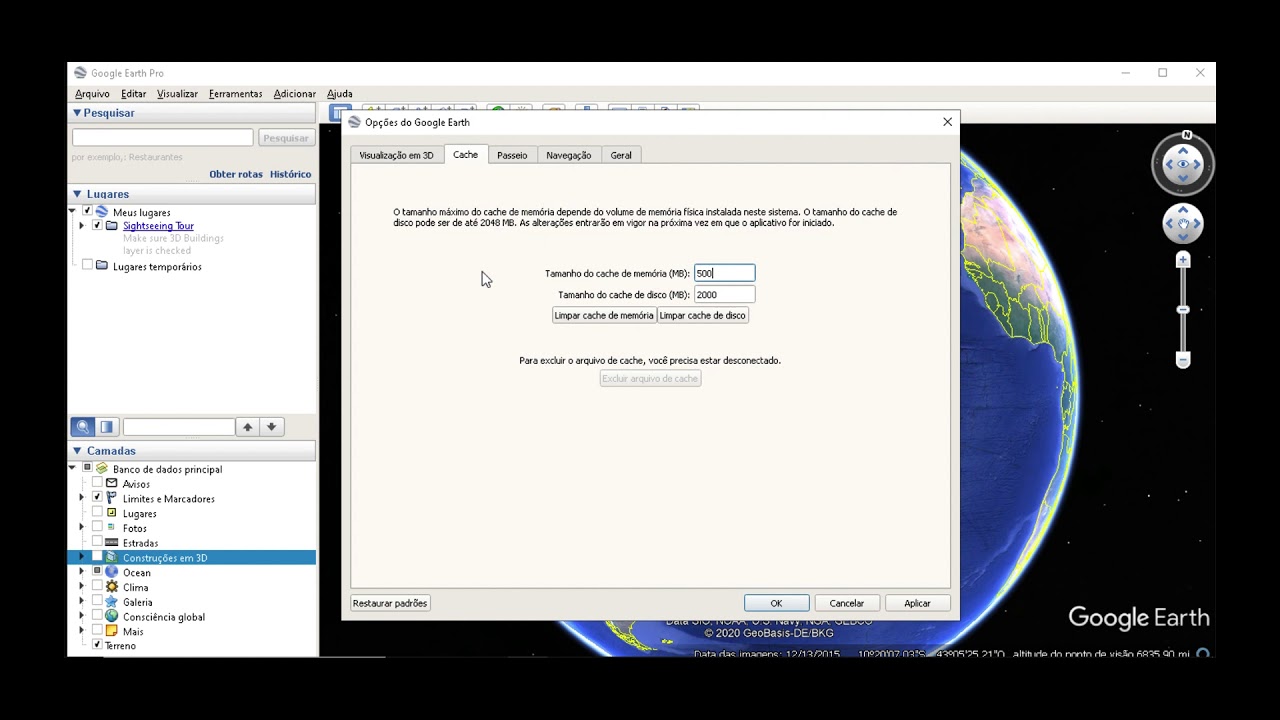1280x720 pixels.
Task: Click the Ocean globe icon
Action: tap(111, 572)
